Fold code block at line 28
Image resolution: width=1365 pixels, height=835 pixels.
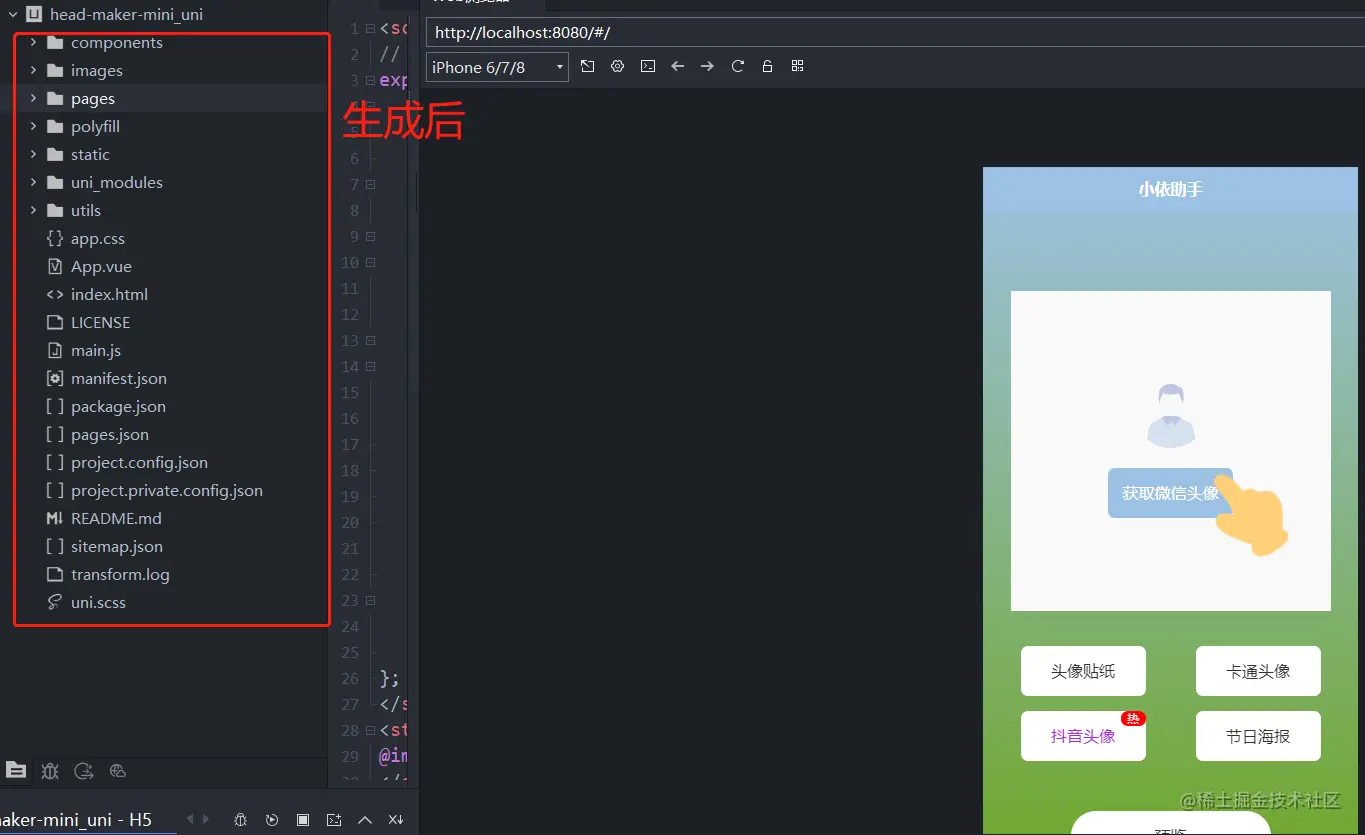(370, 731)
